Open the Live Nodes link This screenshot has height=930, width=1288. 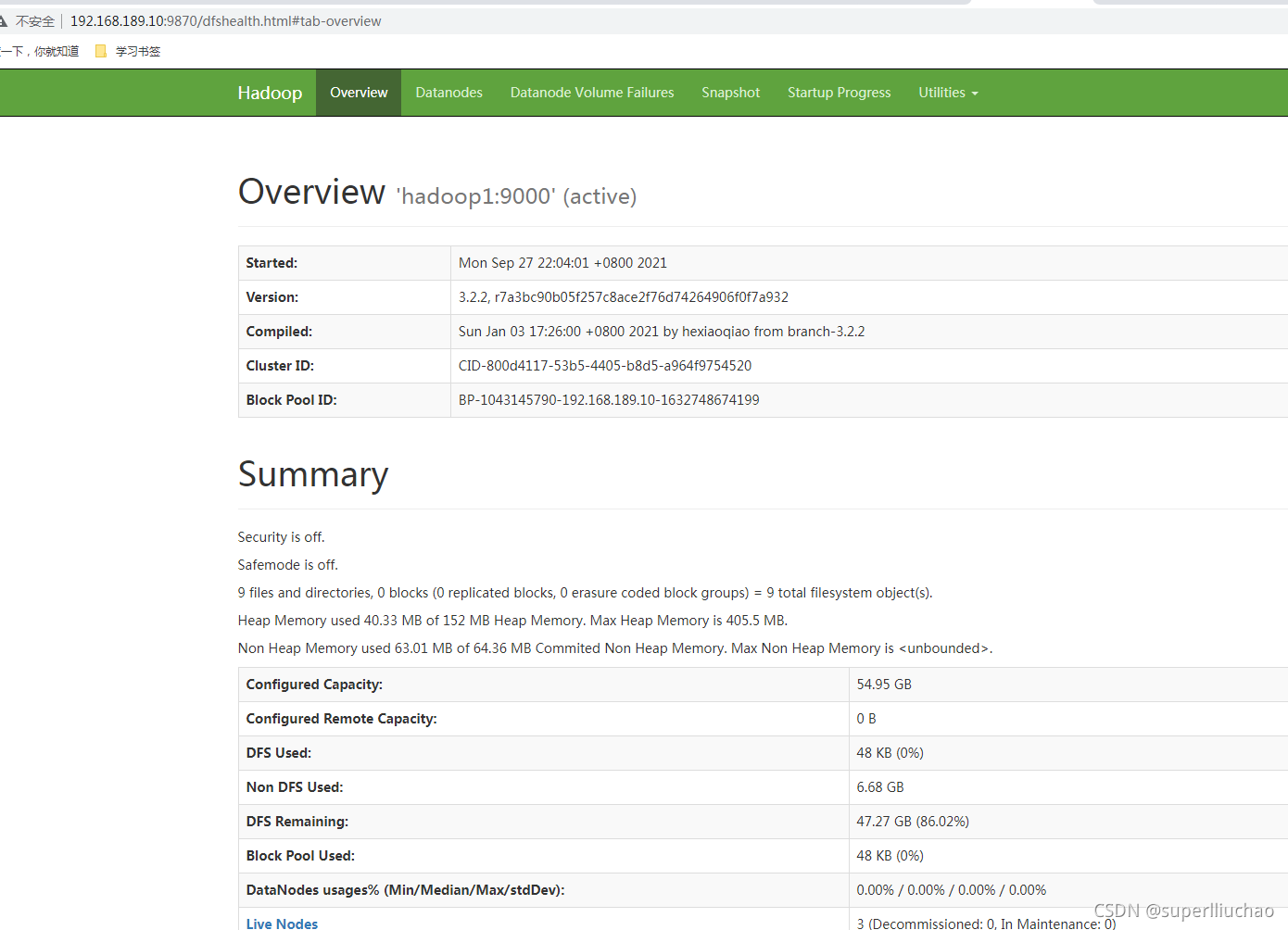click(282, 924)
